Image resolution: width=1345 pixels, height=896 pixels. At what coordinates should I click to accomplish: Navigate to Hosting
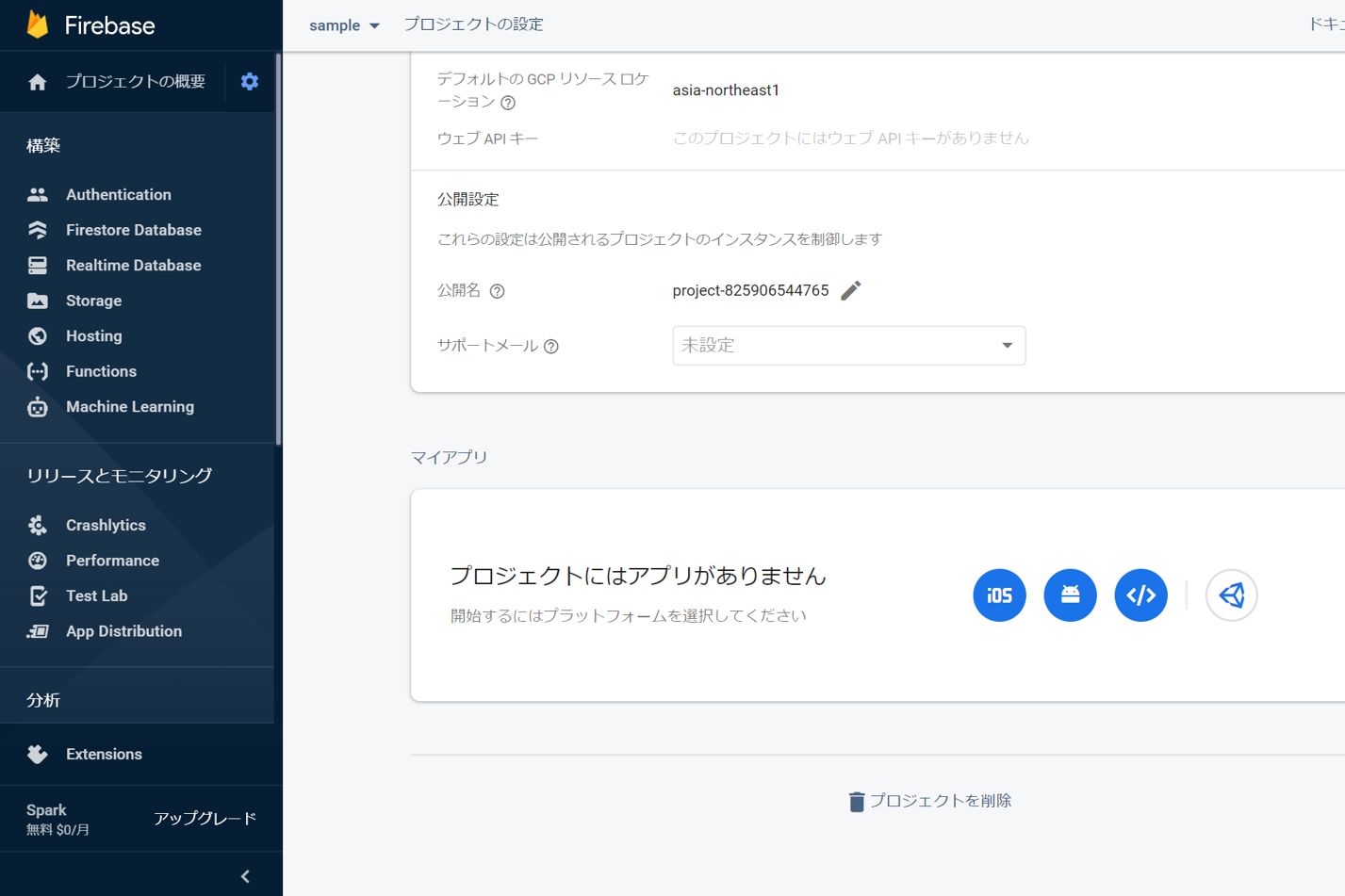click(x=93, y=335)
